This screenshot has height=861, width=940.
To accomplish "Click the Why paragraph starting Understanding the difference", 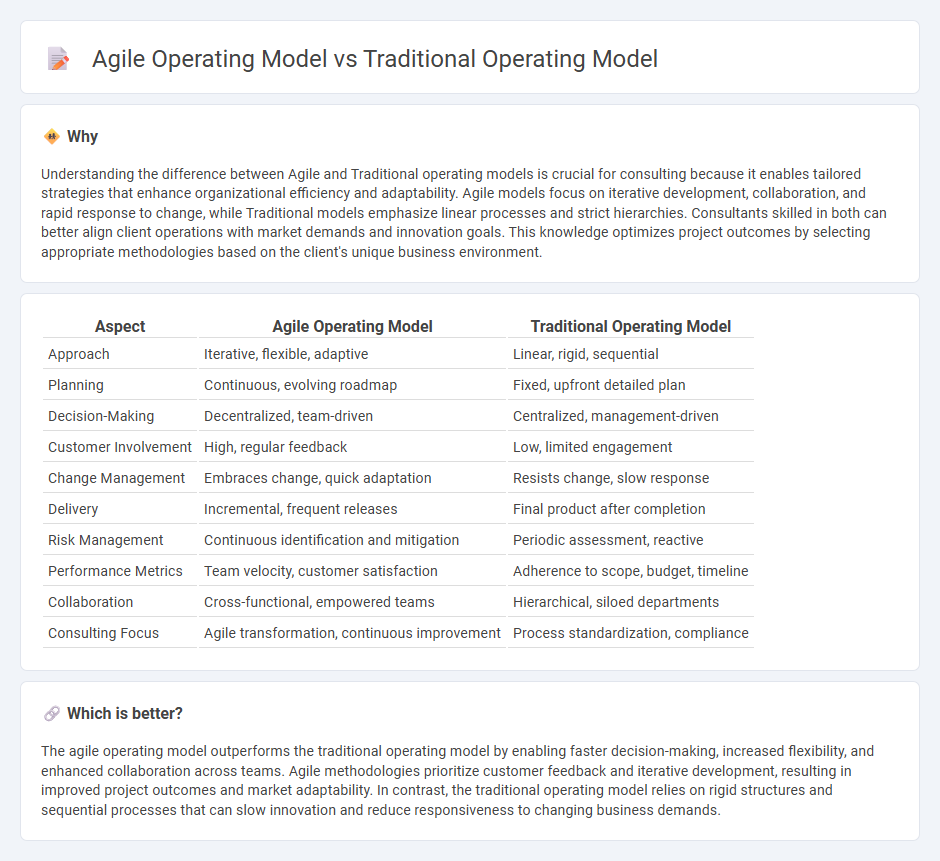I will click(x=464, y=213).
